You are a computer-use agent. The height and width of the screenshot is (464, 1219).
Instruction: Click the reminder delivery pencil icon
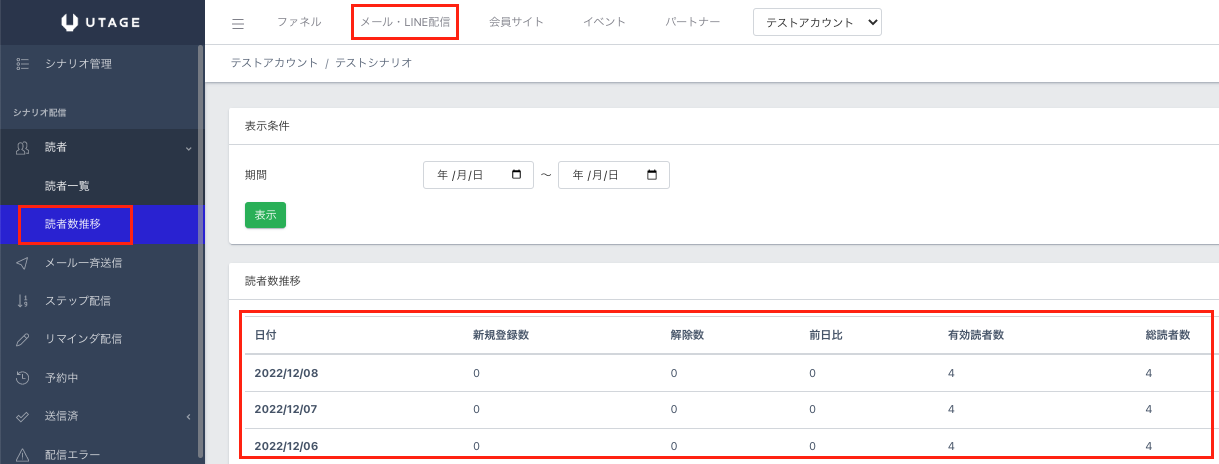click(x=23, y=339)
